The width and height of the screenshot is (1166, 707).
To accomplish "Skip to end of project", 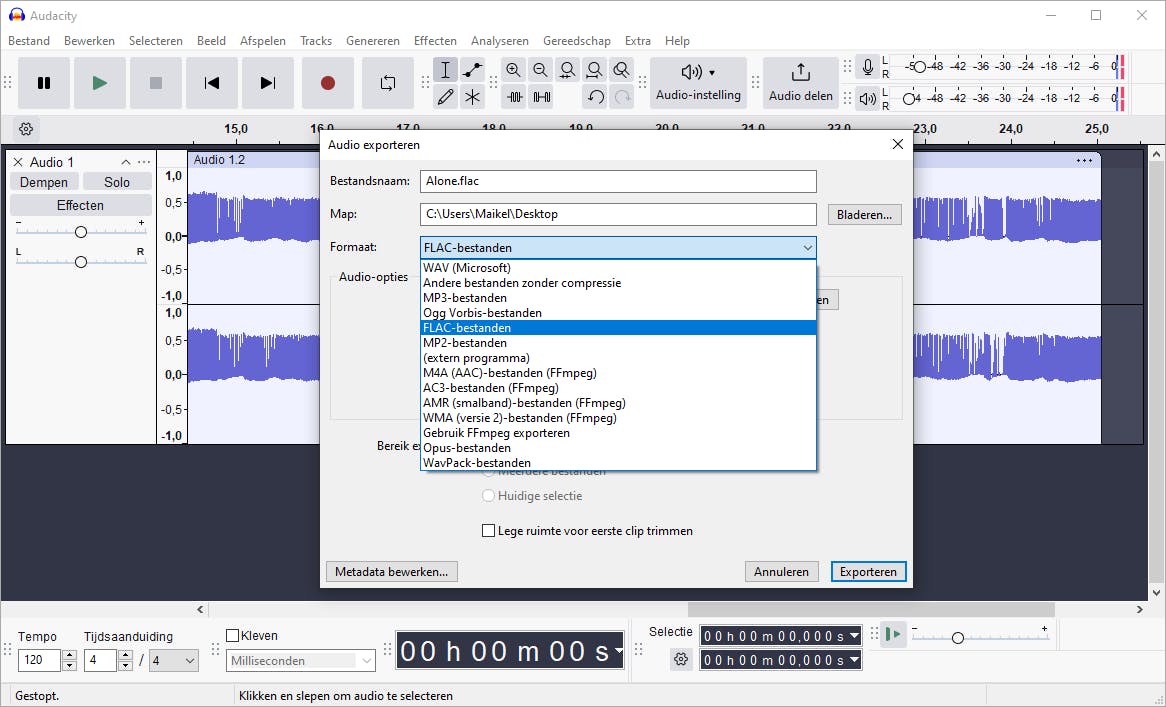I will [x=268, y=83].
